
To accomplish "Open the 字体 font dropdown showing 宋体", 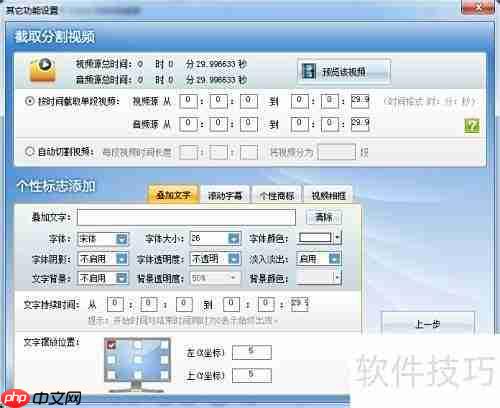I will (103, 239).
